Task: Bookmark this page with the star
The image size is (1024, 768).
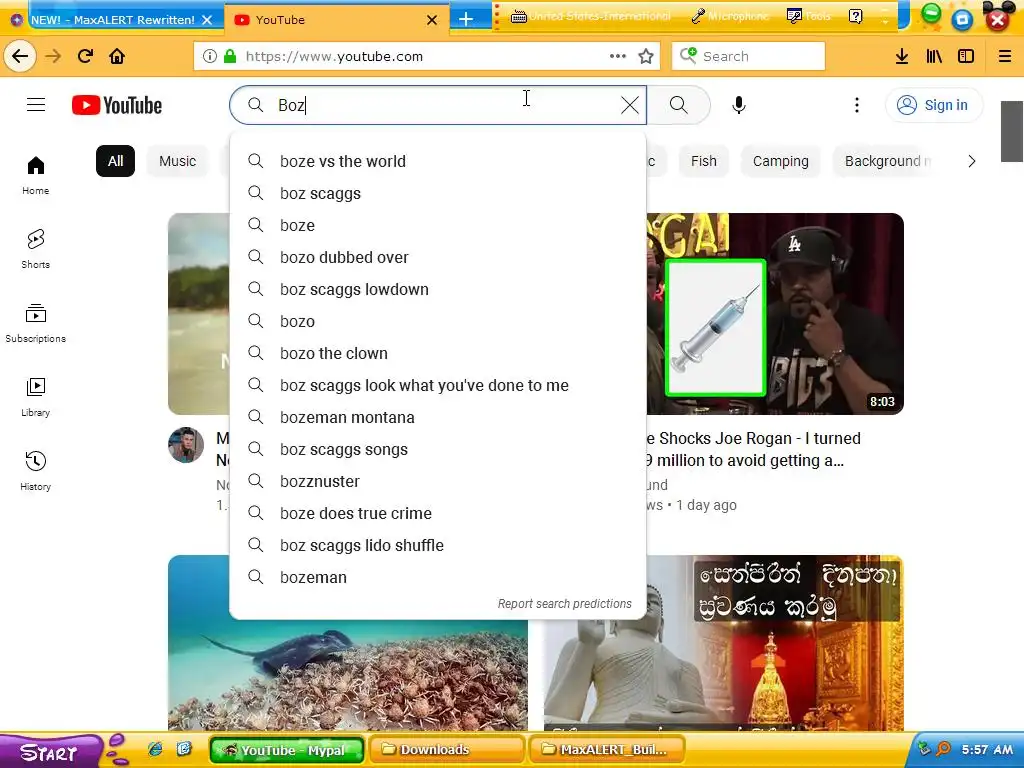Action: [x=646, y=56]
